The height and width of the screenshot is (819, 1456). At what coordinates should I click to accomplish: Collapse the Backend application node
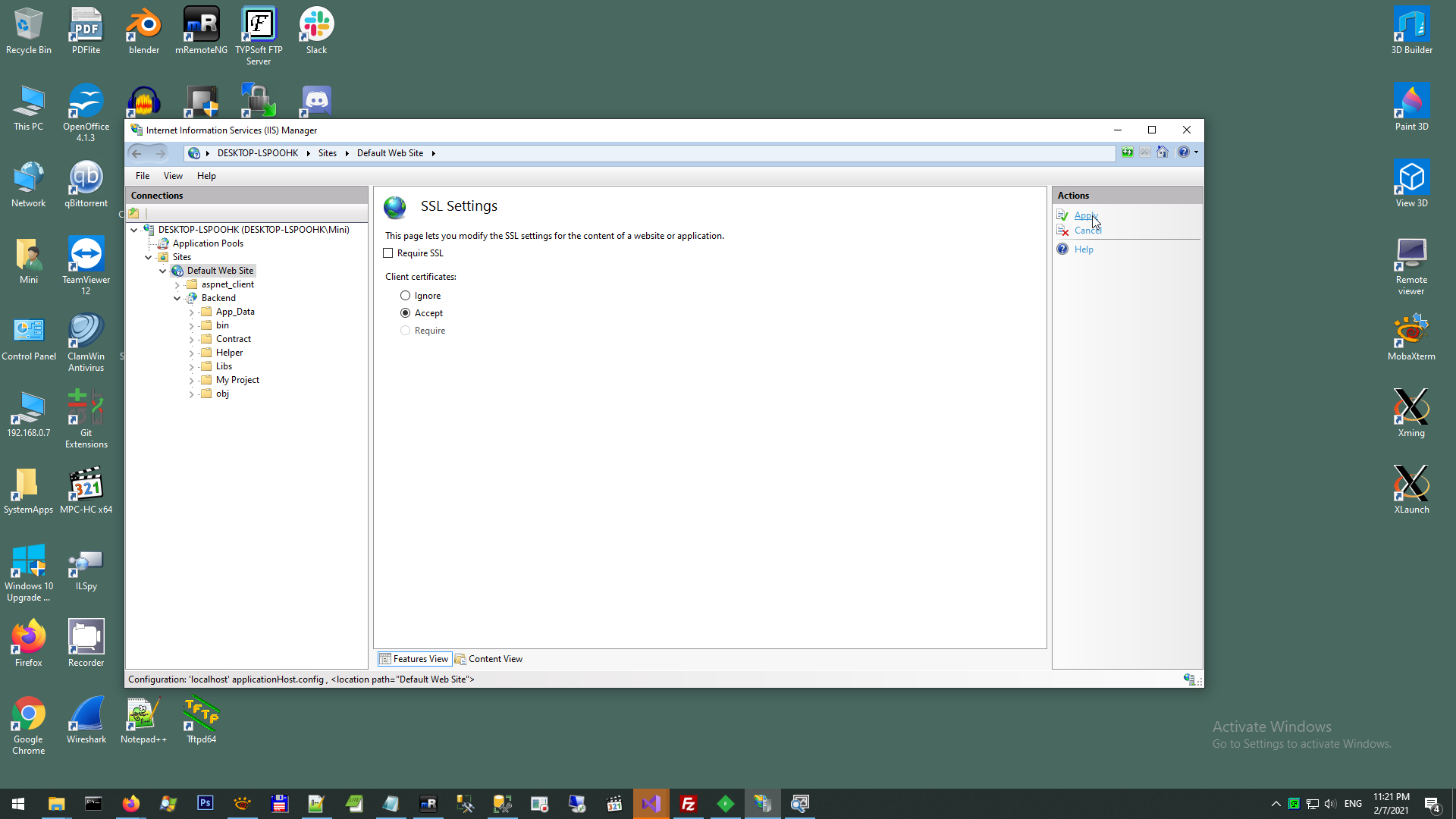(177, 298)
